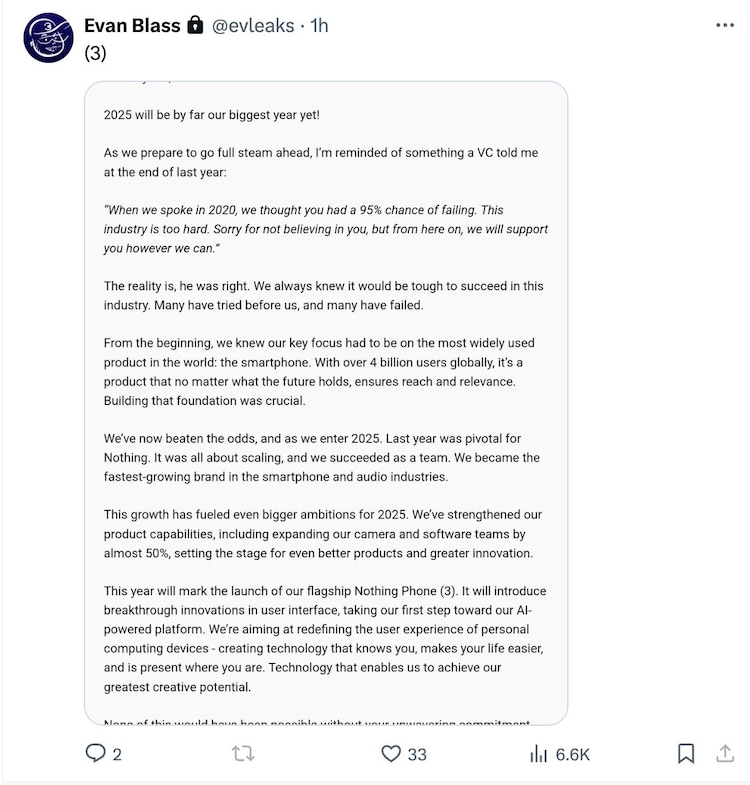The width and height of the screenshot is (750, 785).
Task: Click the protected account lock icon
Action: click(x=195, y=25)
